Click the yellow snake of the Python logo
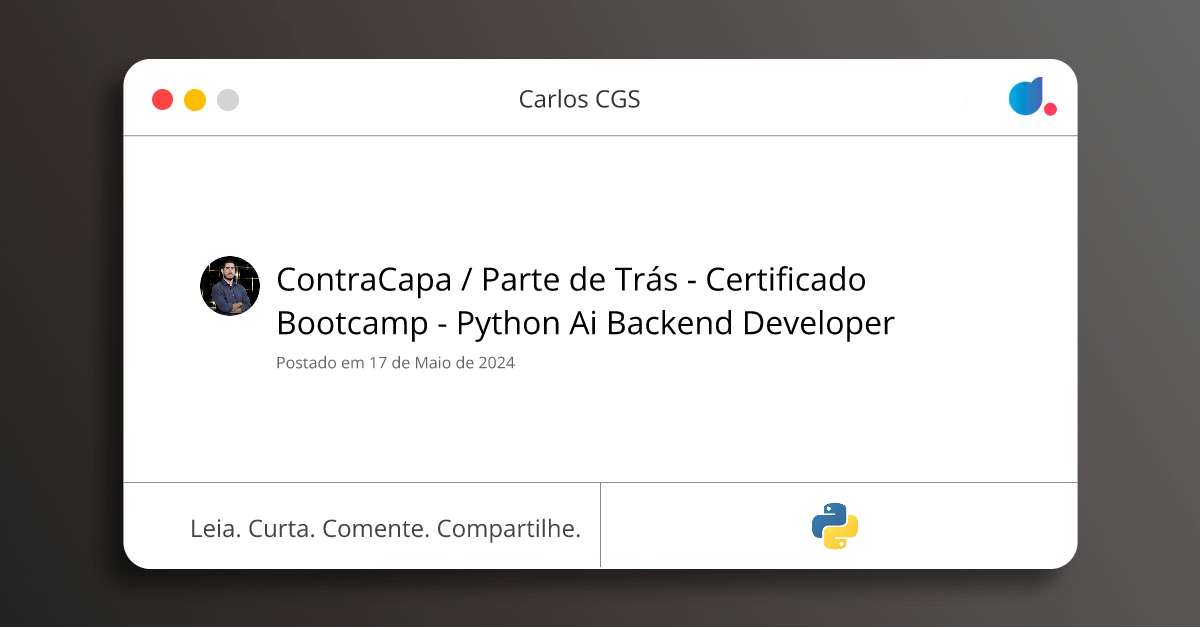The image size is (1200, 628). (844, 534)
